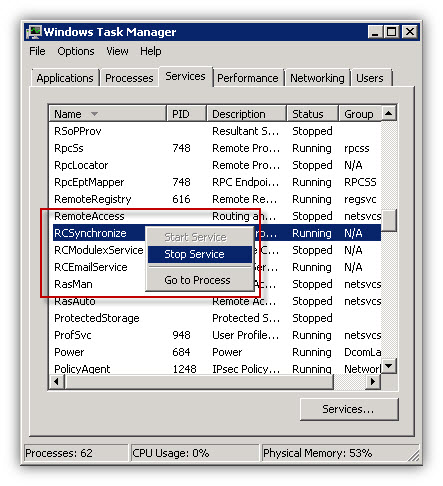Choose Go to Process in context menu
The height and width of the screenshot is (486, 443).
point(200,280)
